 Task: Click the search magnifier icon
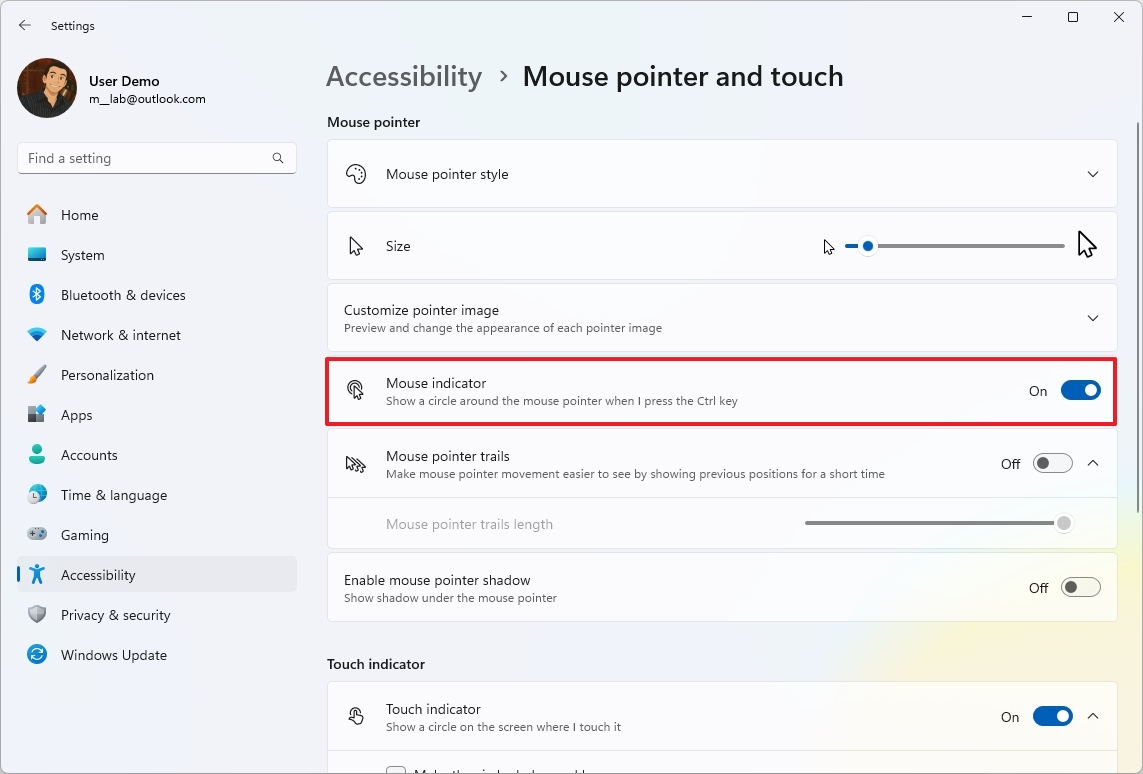pyautogui.click(x=277, y=158)
